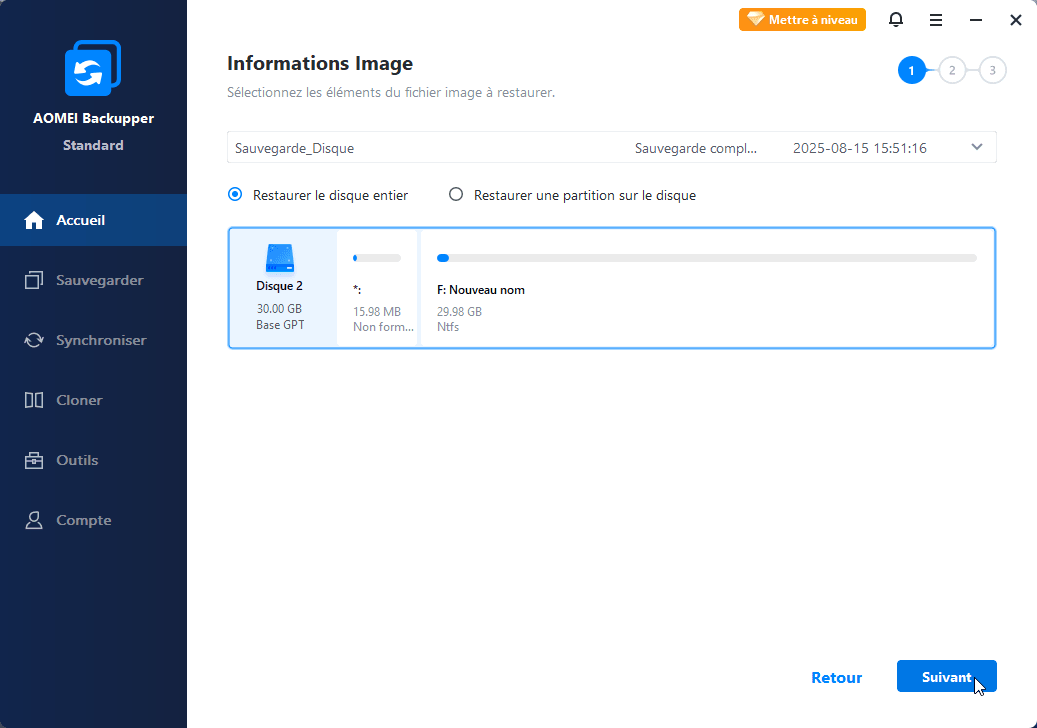Click the AOMEI Backupper logo icon
Viewport: 1037px width, 728px height.
tap(93, 68)
